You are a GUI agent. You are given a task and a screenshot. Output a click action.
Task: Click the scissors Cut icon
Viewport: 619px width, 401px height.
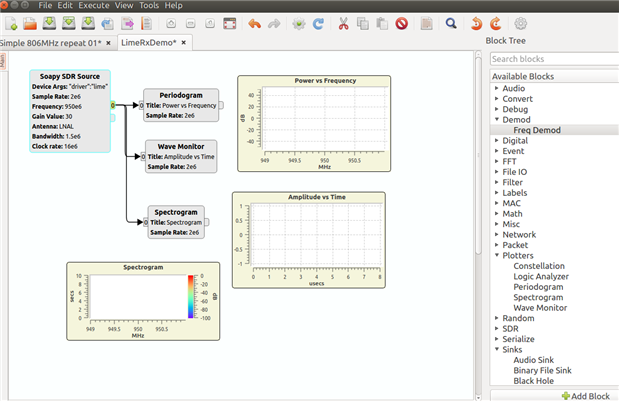pos(344,23)
